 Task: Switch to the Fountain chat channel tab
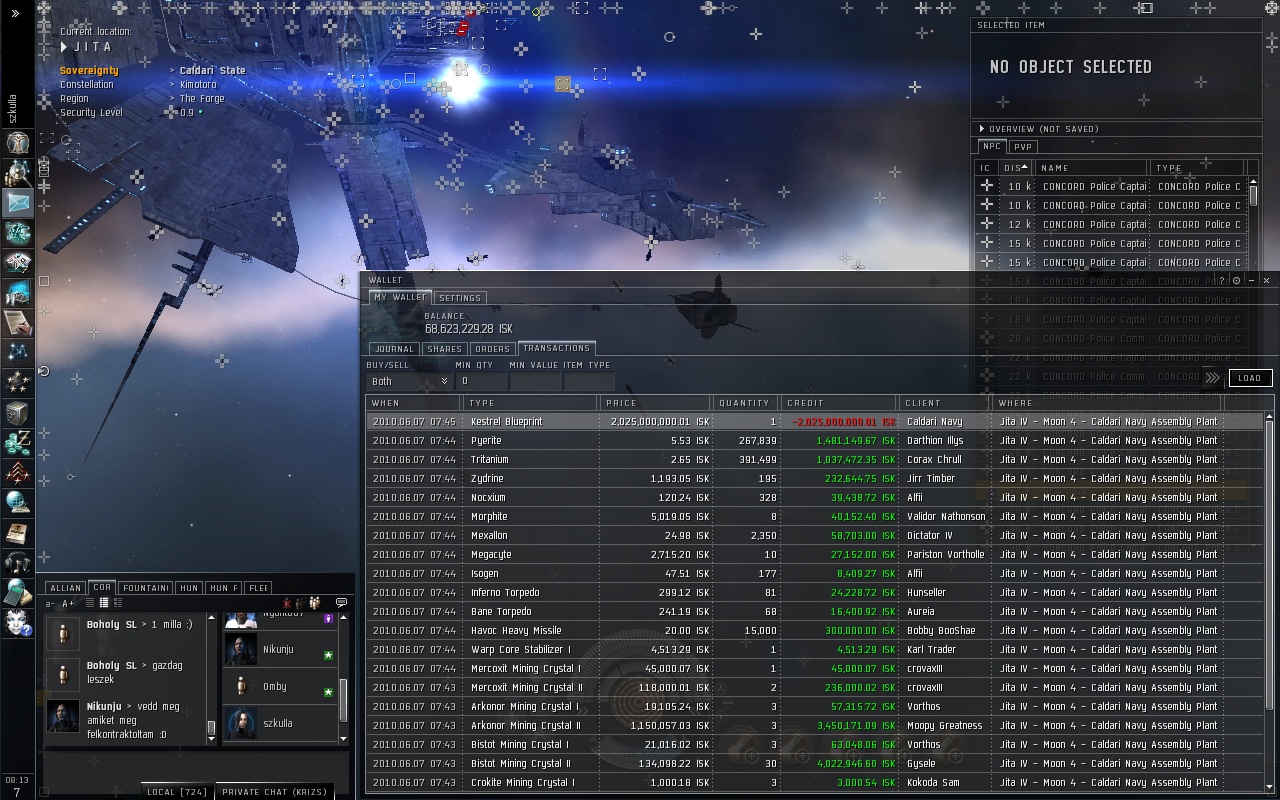pyautogui.click(x=146, y=588)
